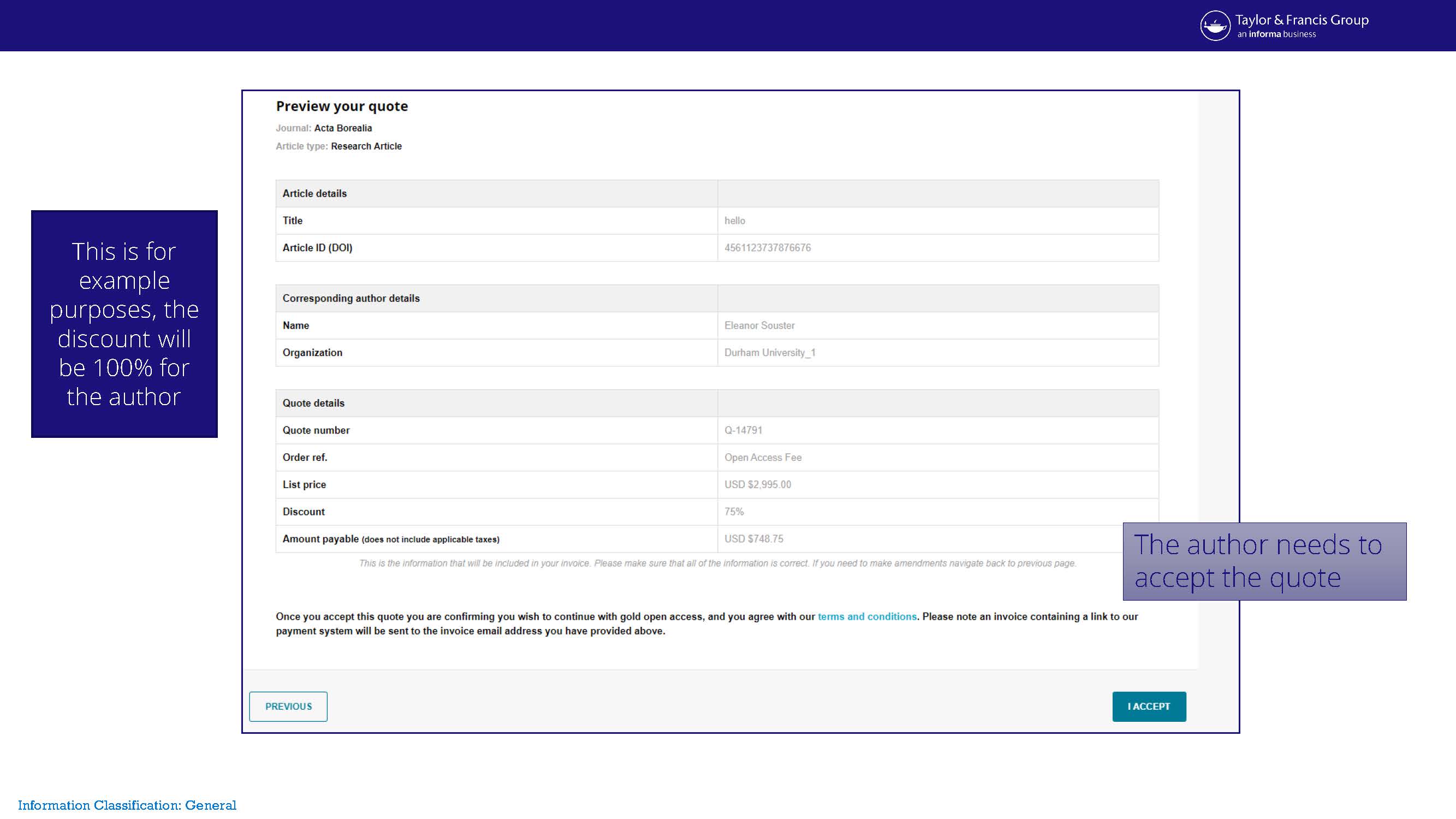Click the article DOI 4561123737876676

tap(768, 247)
